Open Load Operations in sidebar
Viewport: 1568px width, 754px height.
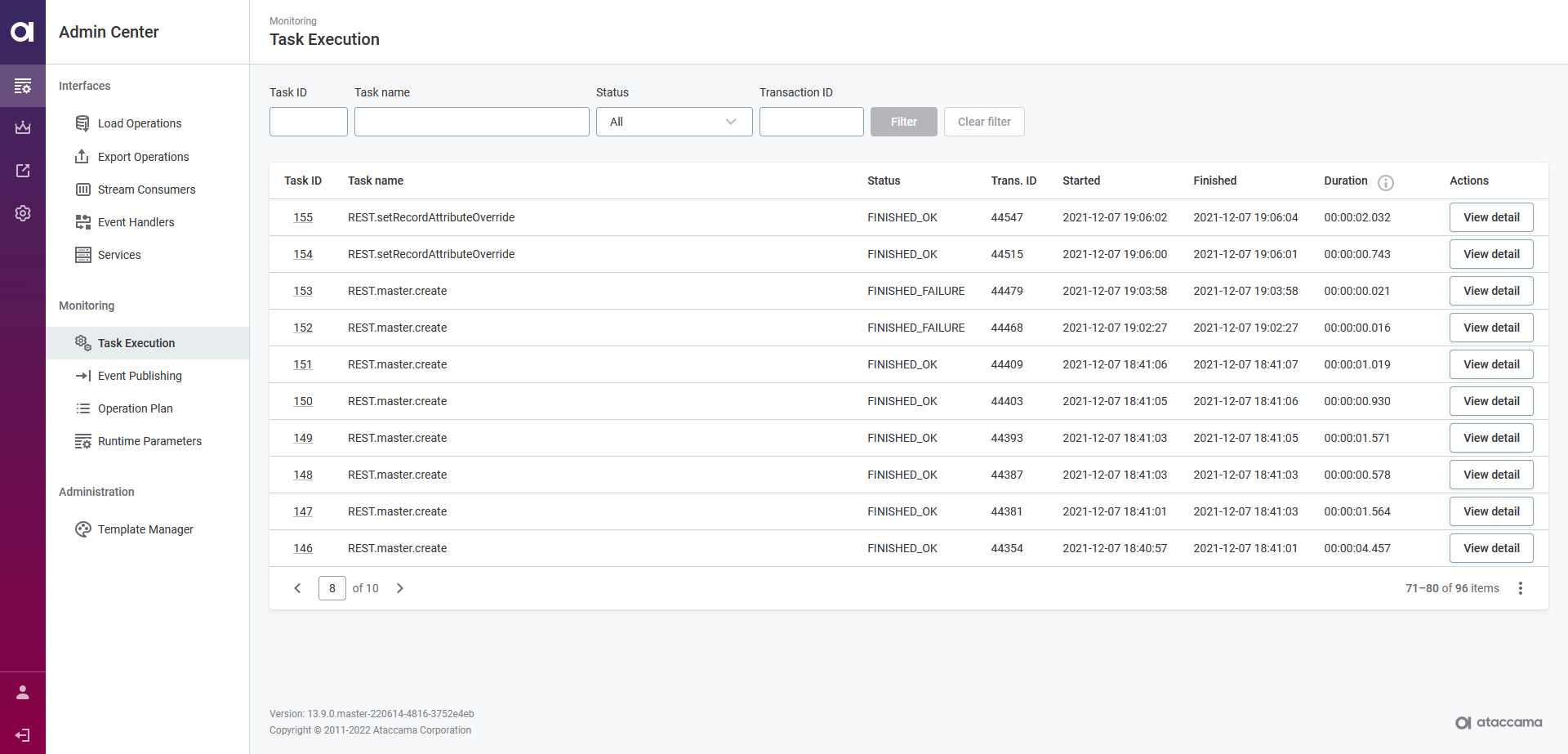click(140, 123)
